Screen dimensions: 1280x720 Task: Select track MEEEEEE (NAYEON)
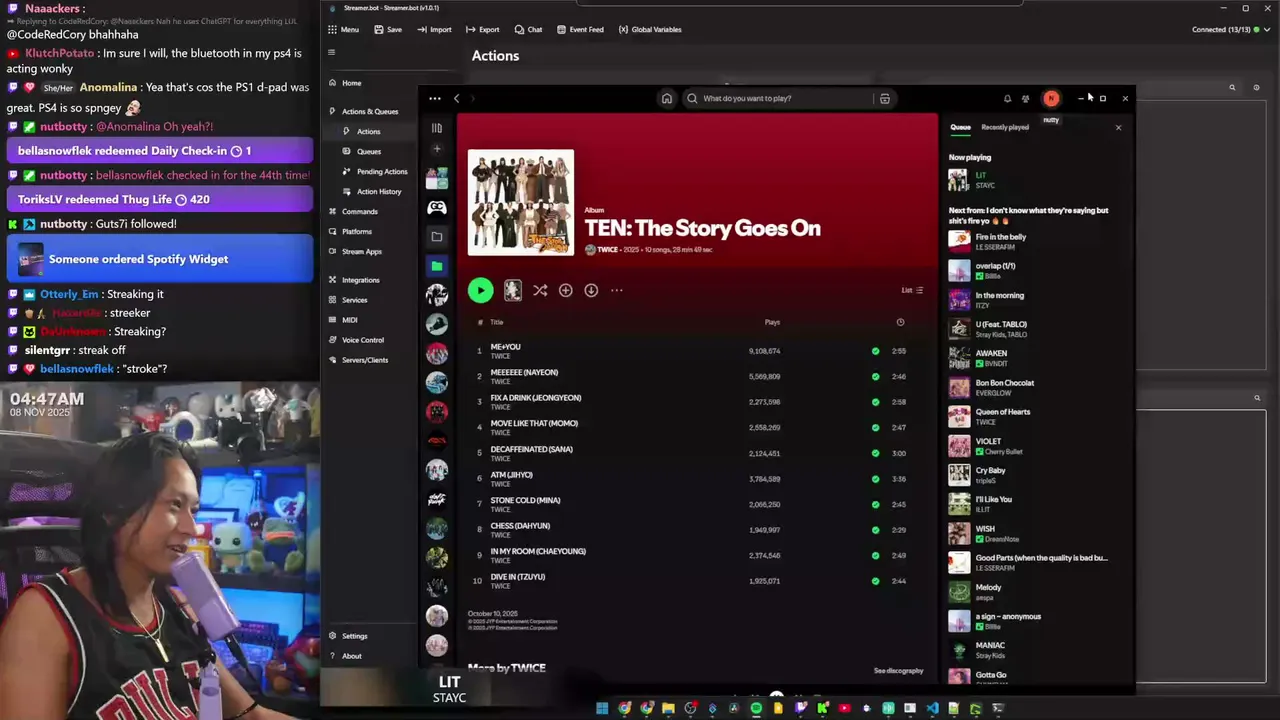524,372
